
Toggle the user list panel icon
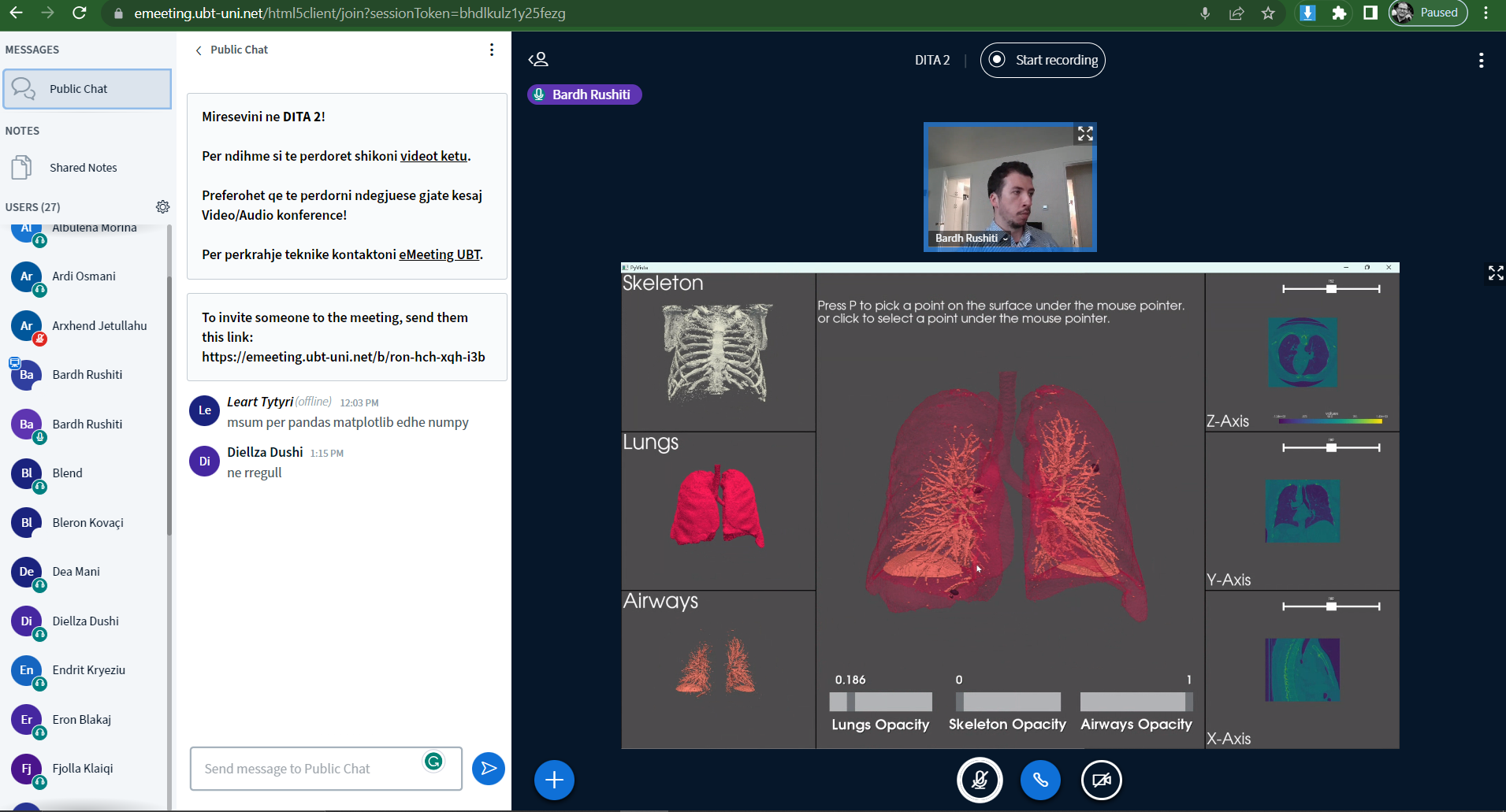[x=538, y=60]
